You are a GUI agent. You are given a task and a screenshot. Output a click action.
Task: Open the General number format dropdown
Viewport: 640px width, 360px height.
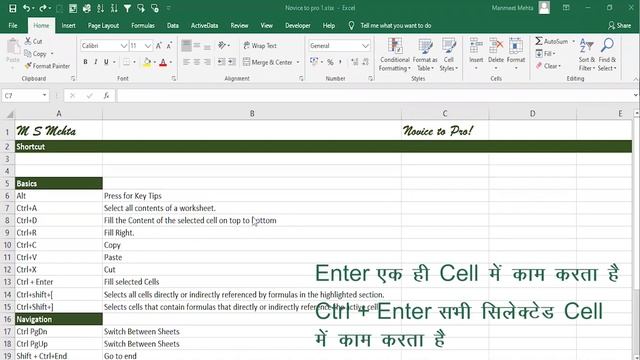point(365,46)
